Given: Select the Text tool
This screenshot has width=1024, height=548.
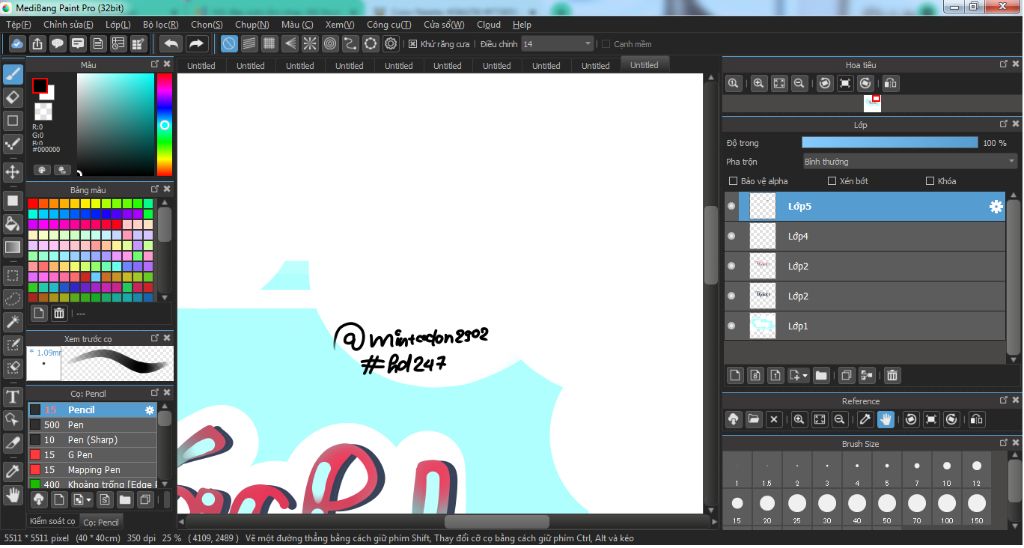Looking at the screenshot, I should [x=12, y=396].
